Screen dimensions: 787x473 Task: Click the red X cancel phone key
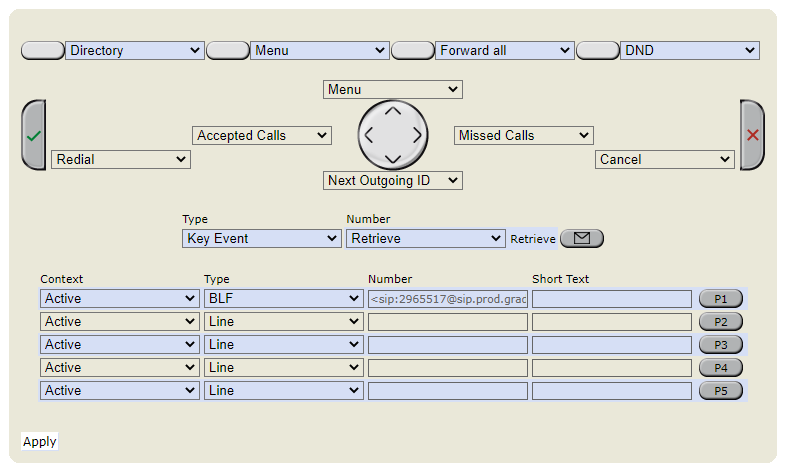click(x=752, y=135)
